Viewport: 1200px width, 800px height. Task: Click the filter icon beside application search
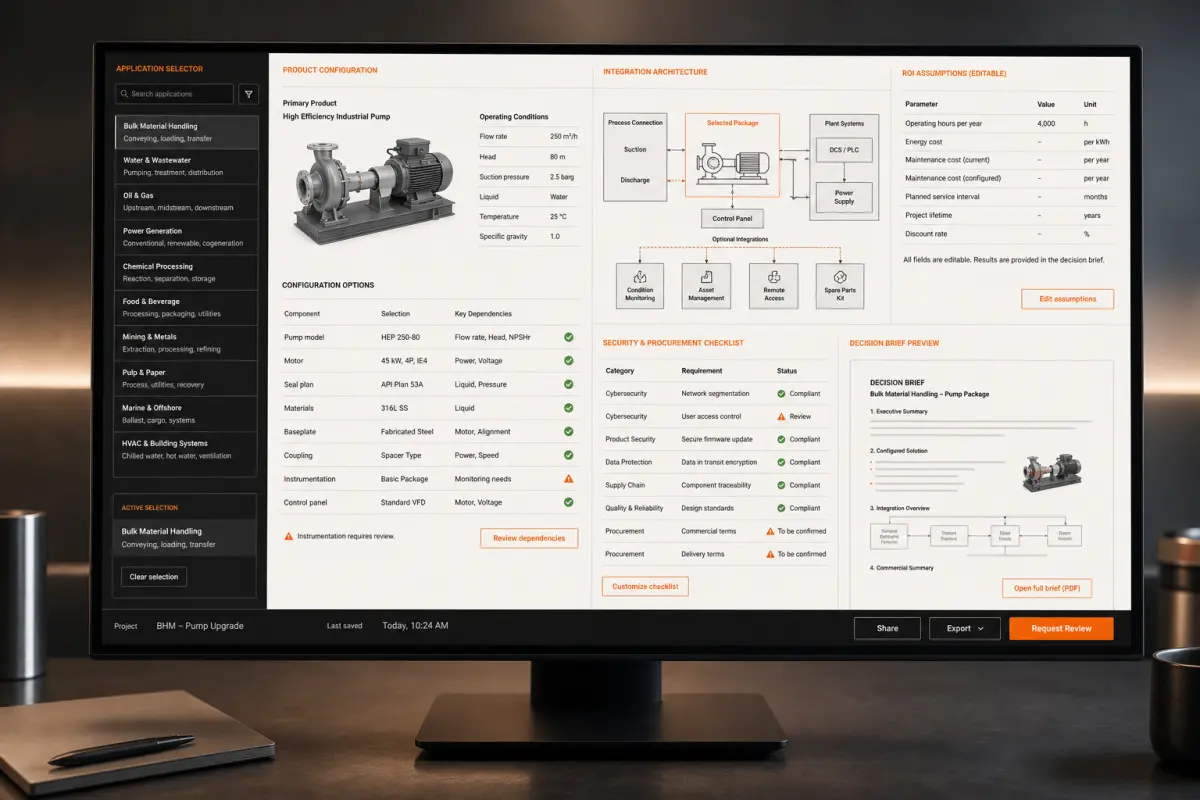point(249,94)
